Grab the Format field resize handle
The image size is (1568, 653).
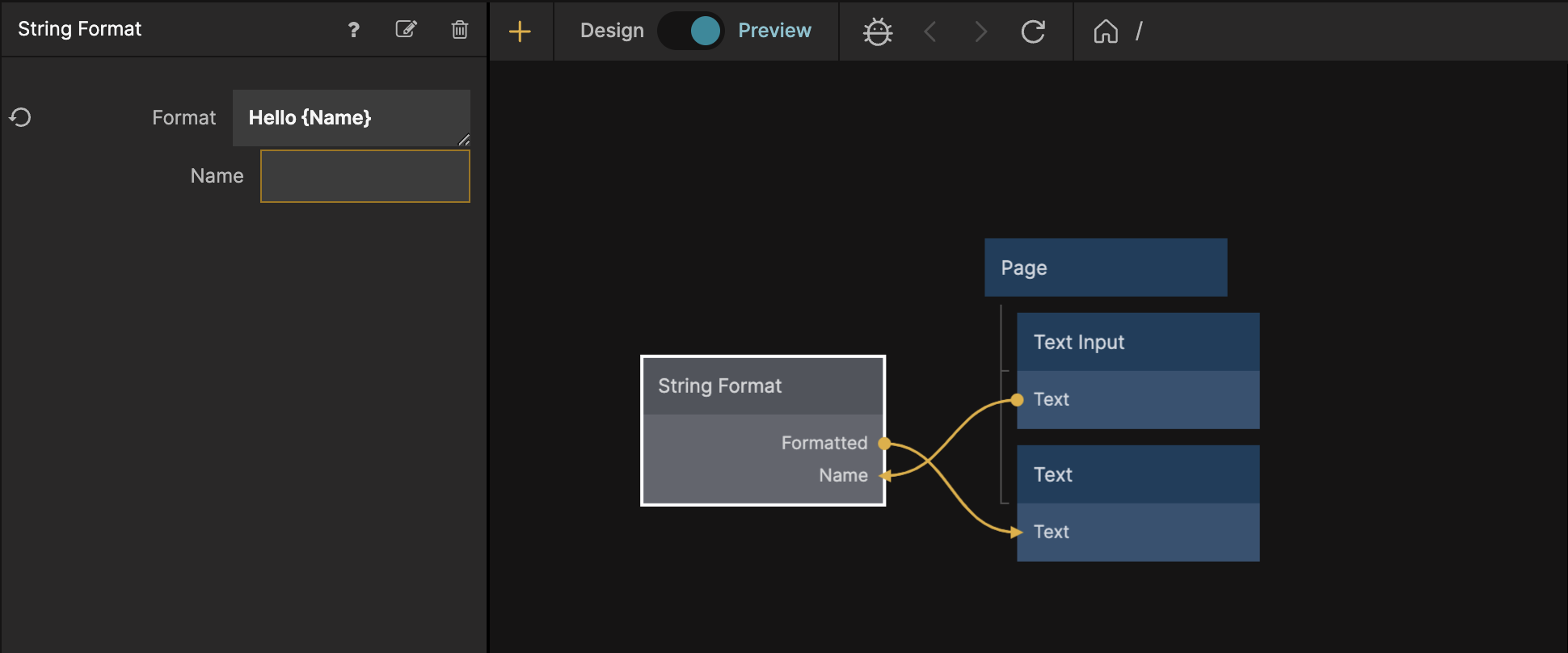464,141
